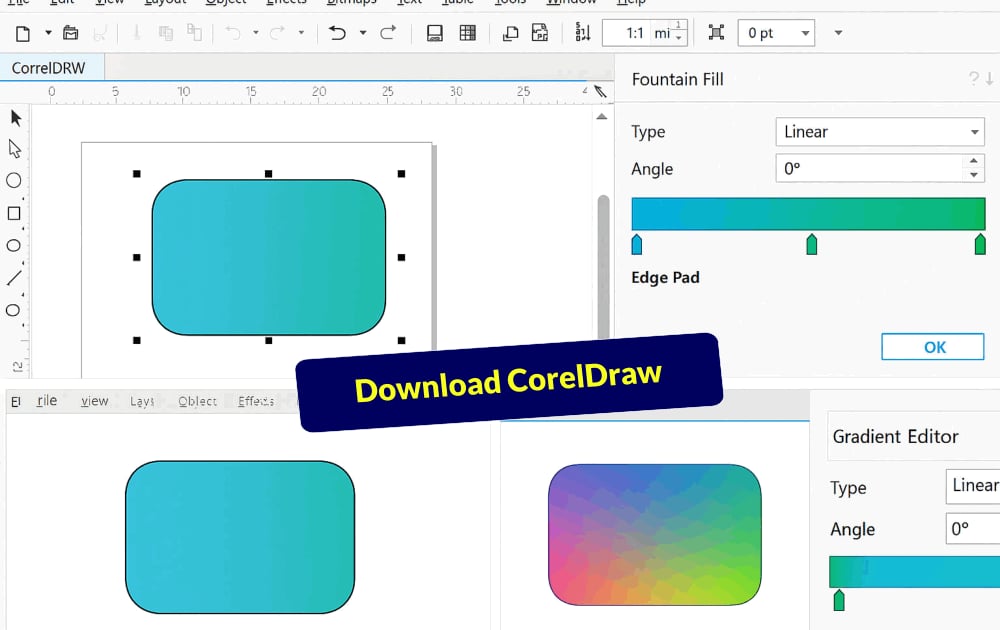Open the Fountain Fill Type dropdown
This screenshot has width=1000, height=630.
[878, 131]
